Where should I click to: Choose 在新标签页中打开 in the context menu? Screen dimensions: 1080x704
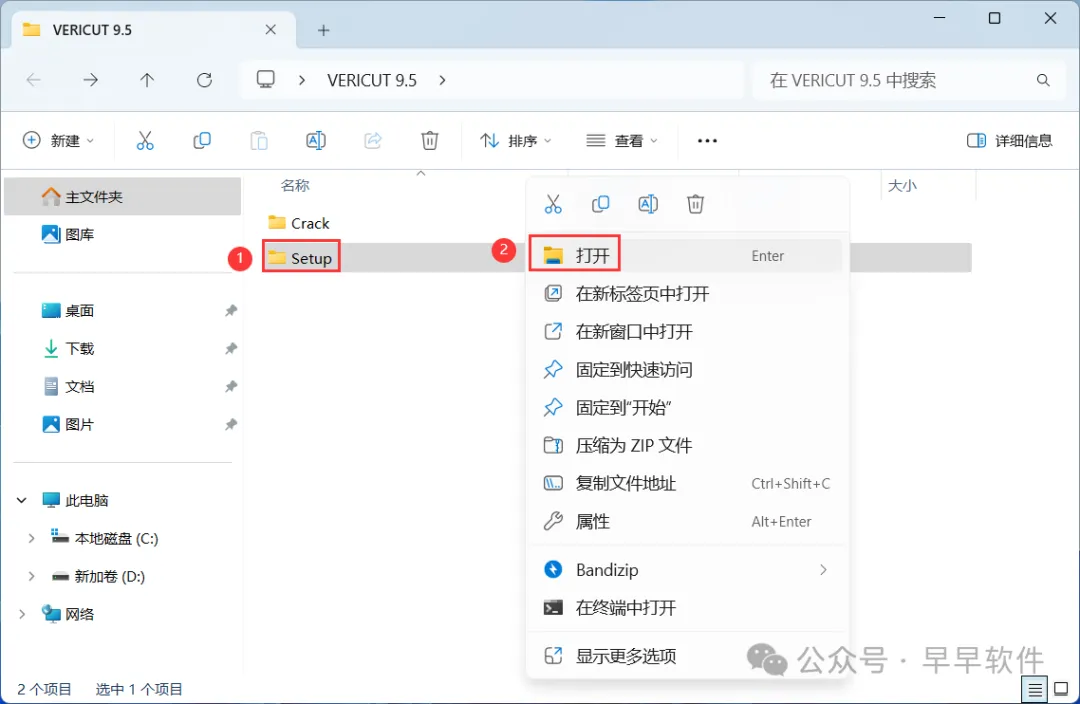coord(686,294)
